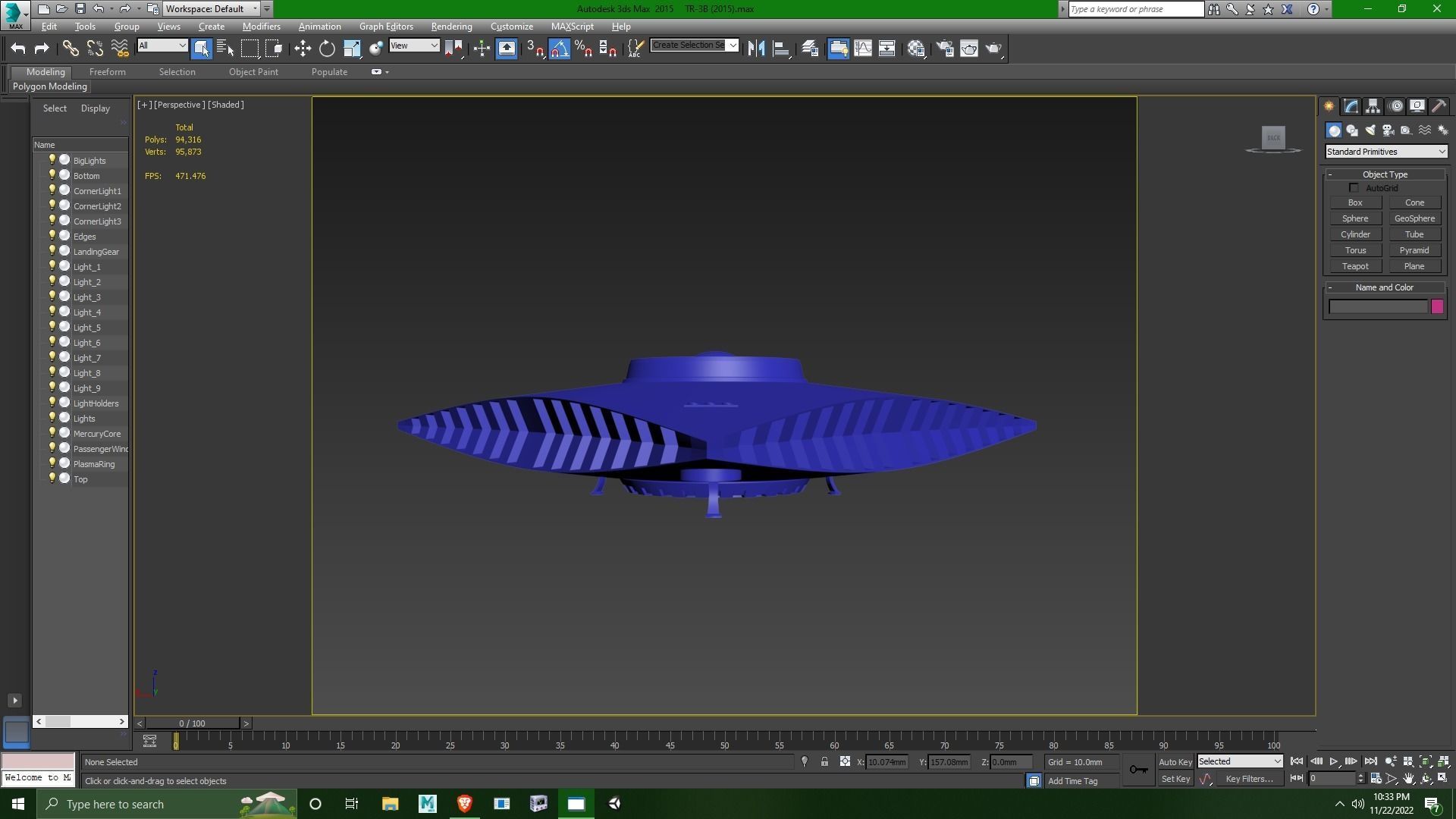
Task: Toggle visibility bulb of PlasmaRing
Action: 52,463
